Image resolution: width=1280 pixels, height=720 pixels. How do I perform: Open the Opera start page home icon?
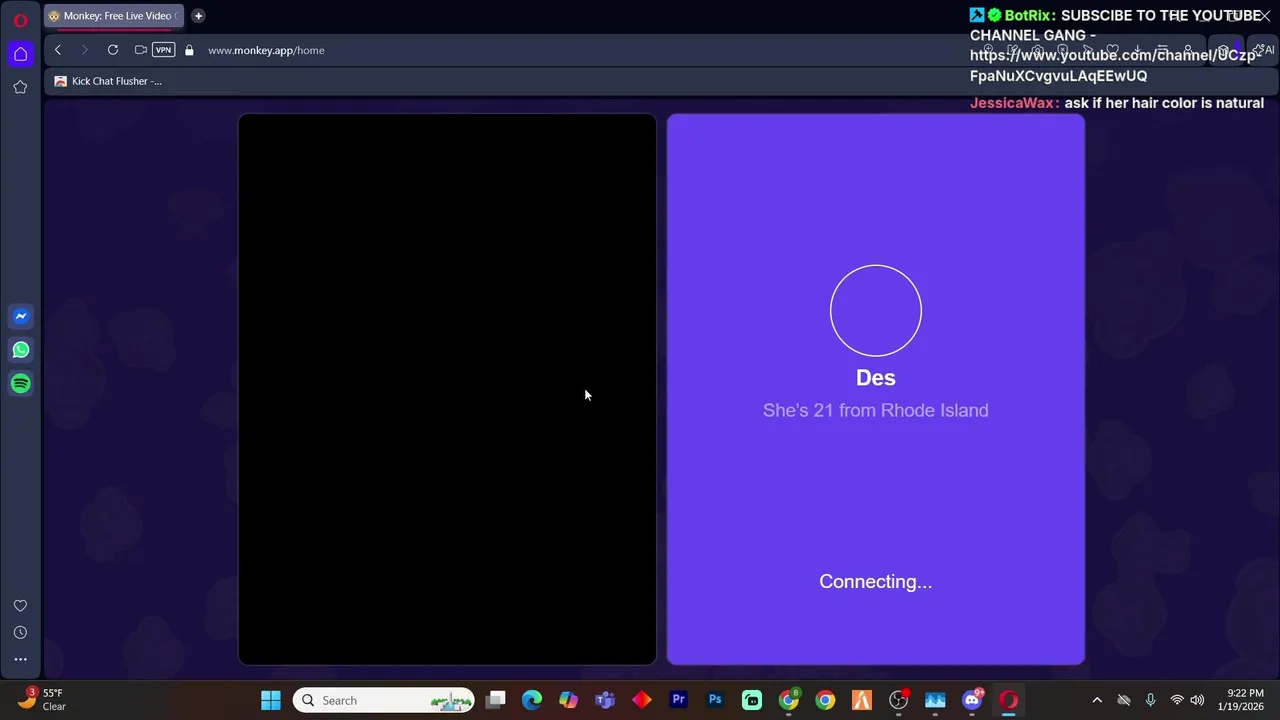pos(20,54)
